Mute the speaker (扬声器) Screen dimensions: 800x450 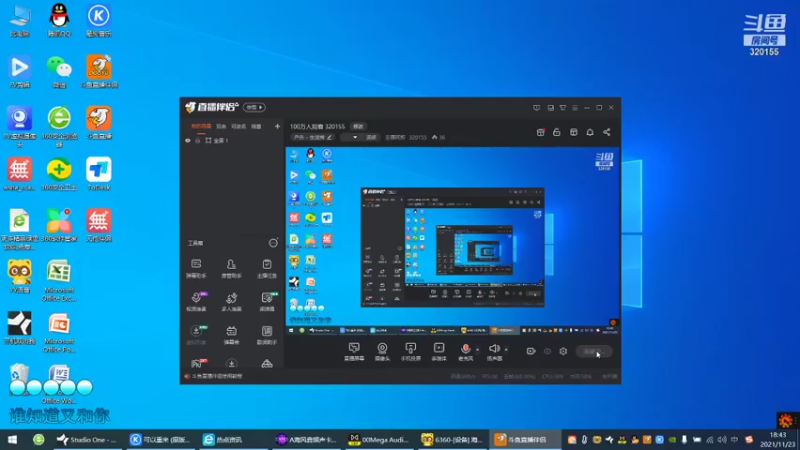point(494,352)
